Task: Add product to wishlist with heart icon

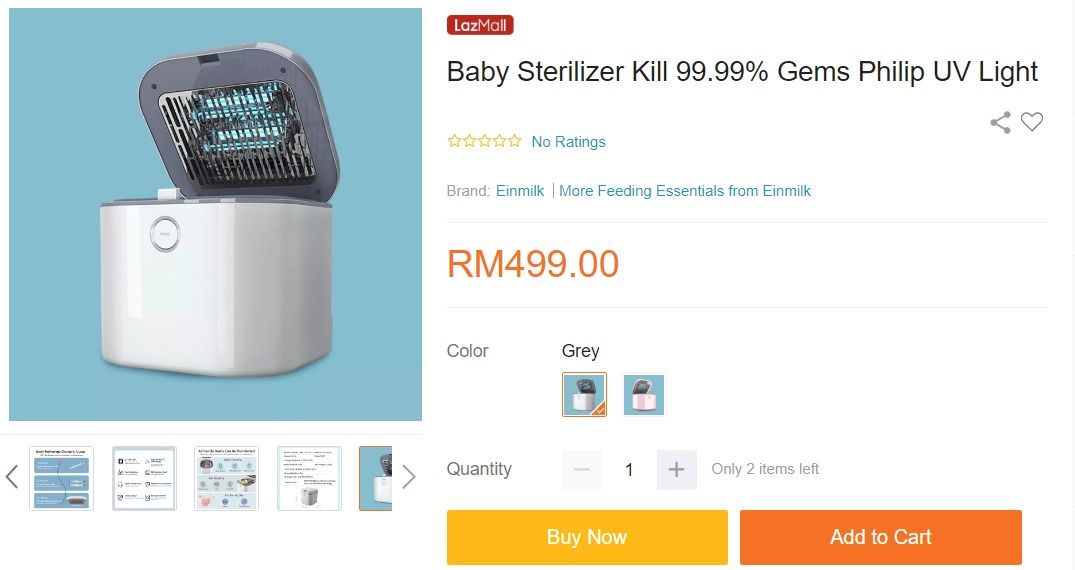Action: click(x=1032, y=122)
